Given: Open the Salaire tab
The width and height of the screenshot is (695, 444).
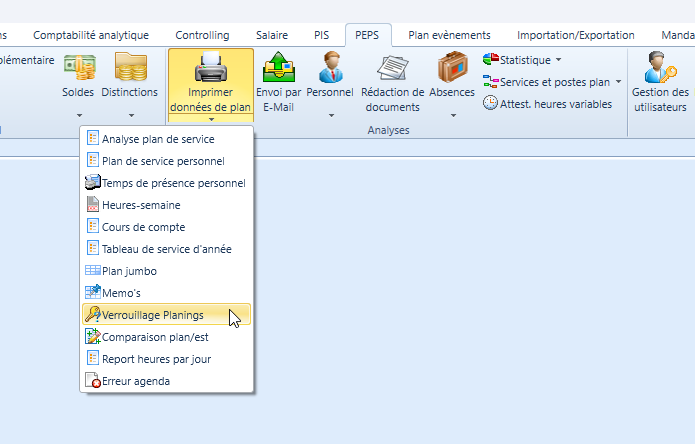Looking at the screenshot, I should tap(272, 35).
